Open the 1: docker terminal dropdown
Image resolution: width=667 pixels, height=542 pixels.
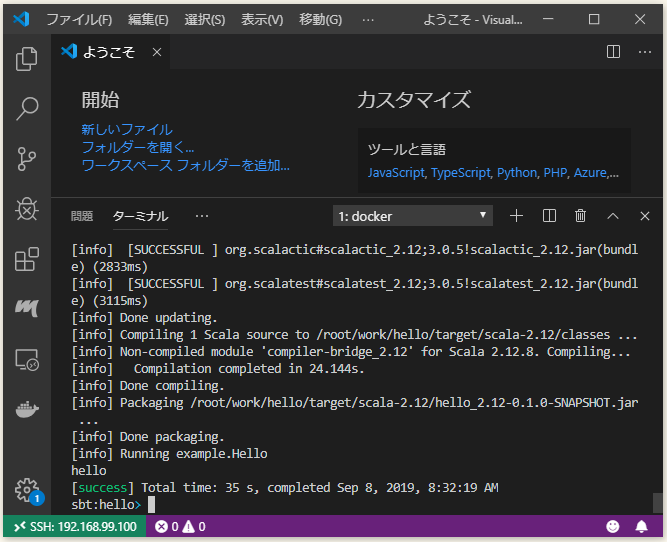tap(413, 216)
